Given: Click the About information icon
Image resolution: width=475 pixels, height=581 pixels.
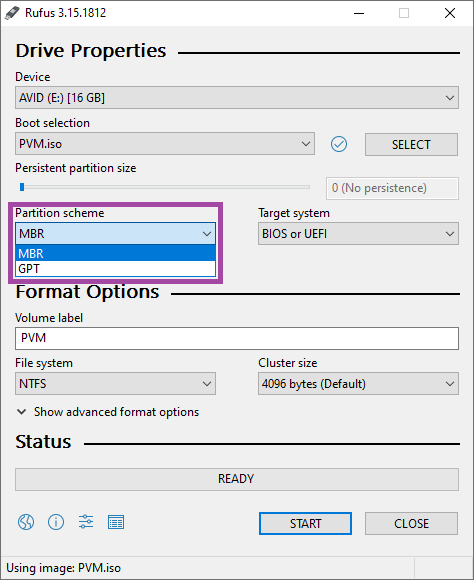Looking at the screenshot, I should [56, 522].
